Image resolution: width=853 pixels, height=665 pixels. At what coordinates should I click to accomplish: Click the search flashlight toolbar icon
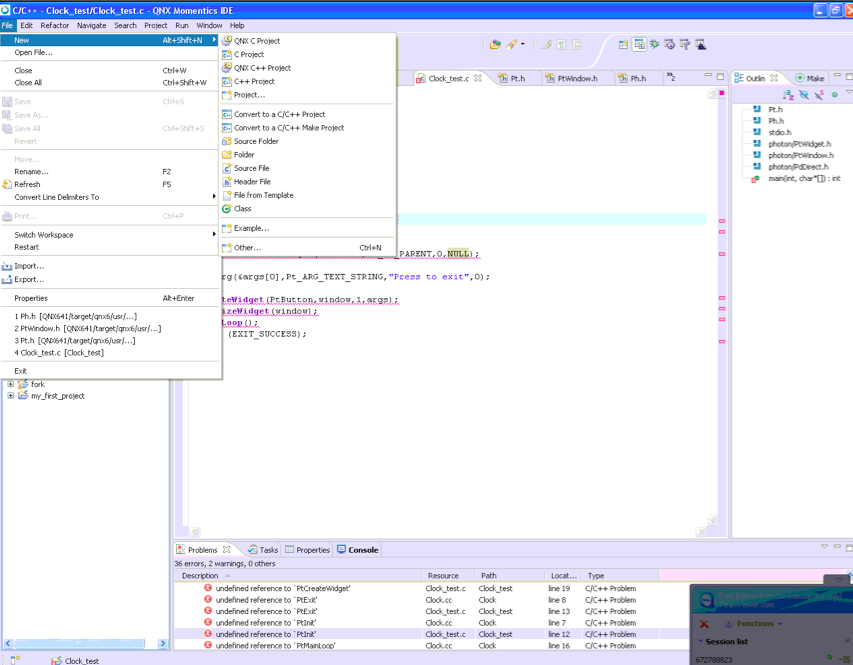(513, 45)
